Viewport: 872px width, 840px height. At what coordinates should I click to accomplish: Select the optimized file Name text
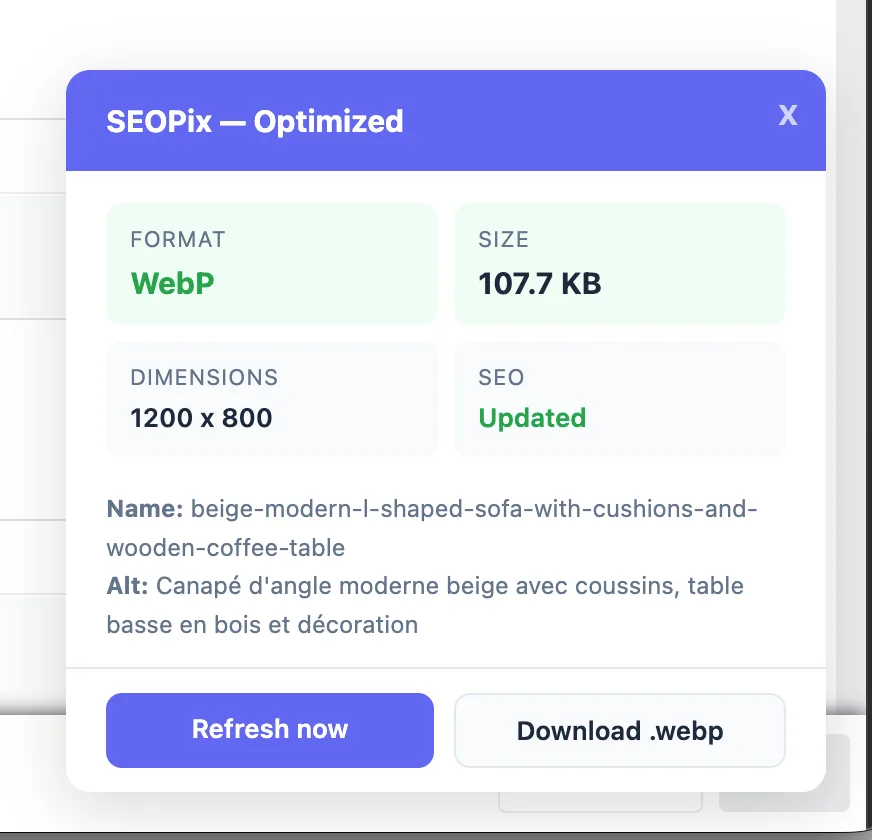click(x=430, y=522)
